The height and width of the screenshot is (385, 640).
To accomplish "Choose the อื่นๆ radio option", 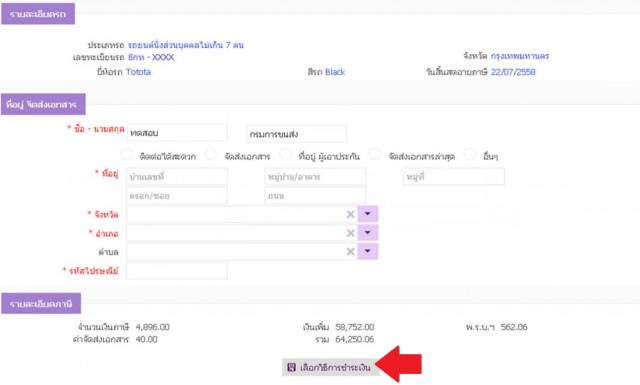I will pos(470,155).
